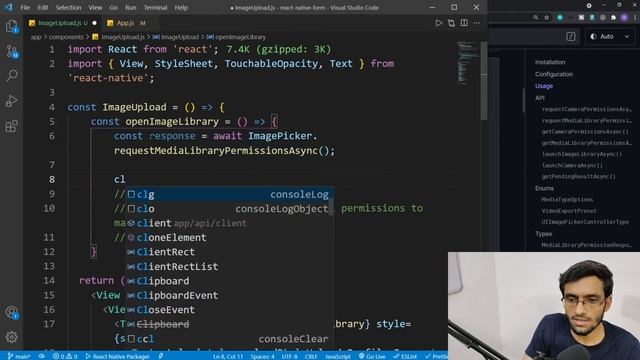This screenshot has height=360, width=640.
Task: Select the ClientRectList suggestion
Action: pos(229,267)
